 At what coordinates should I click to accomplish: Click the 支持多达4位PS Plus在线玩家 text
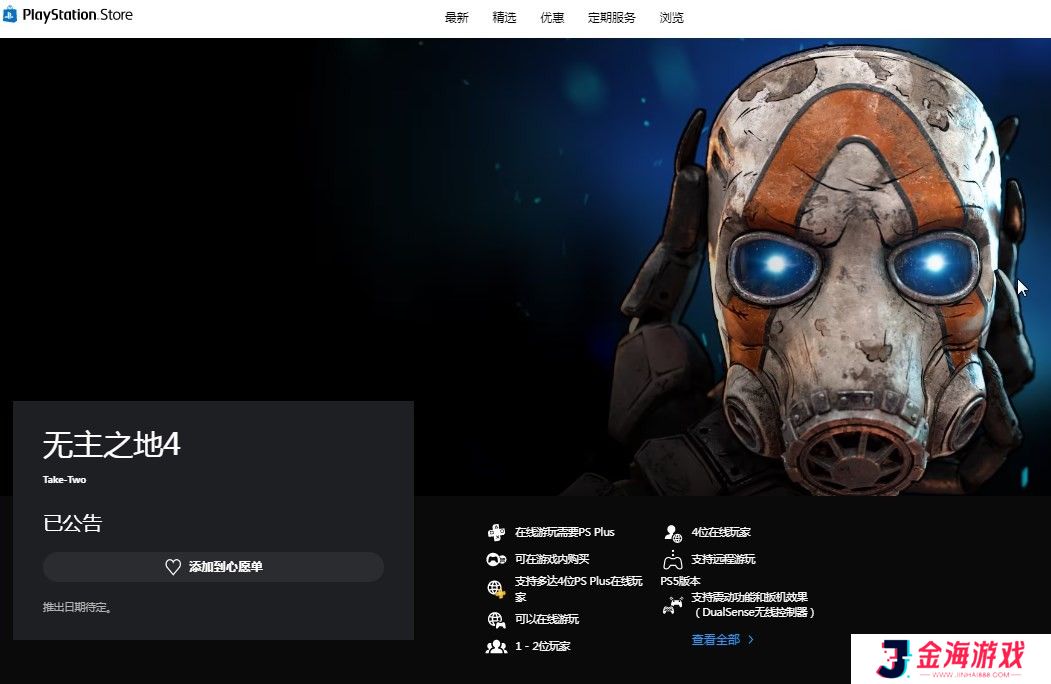pyautogui.click(x=578, y=589)
